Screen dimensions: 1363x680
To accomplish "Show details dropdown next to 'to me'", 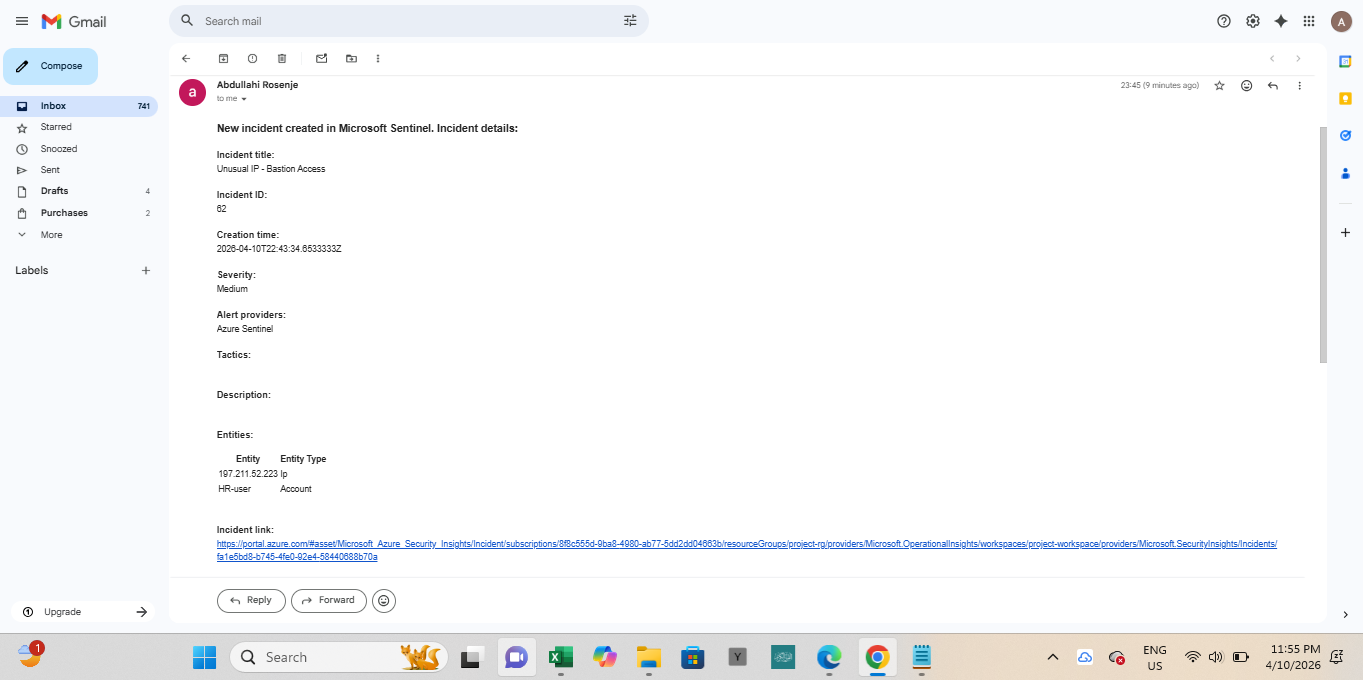I will (x=243, y=99).
